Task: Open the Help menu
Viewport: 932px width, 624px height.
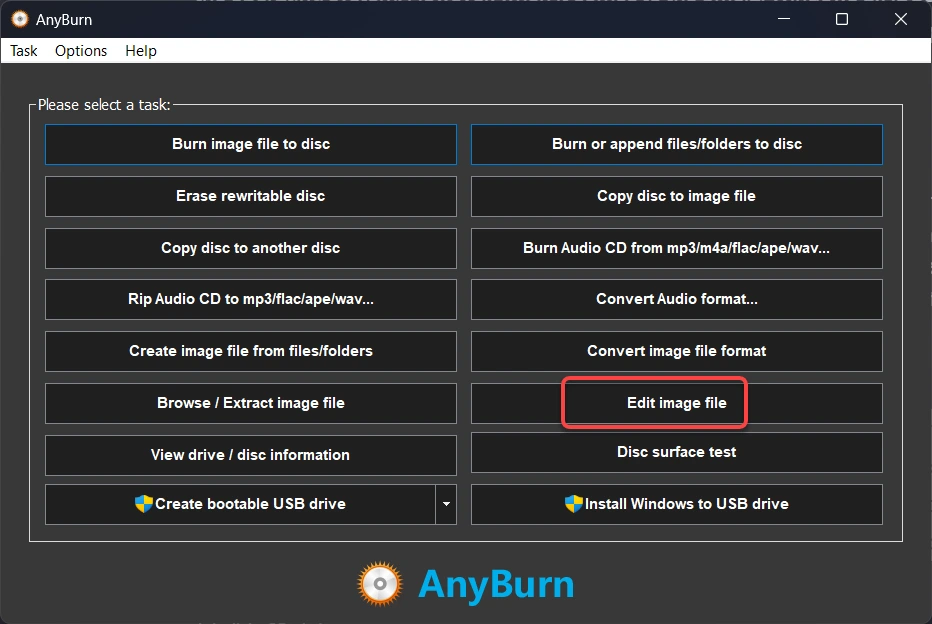Action: coord(141,51)
